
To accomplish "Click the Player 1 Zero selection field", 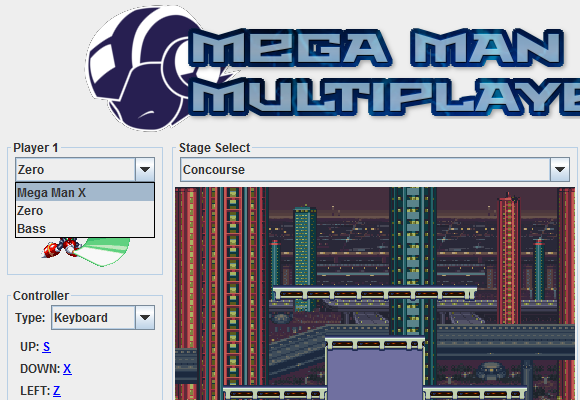I will 85,169.
